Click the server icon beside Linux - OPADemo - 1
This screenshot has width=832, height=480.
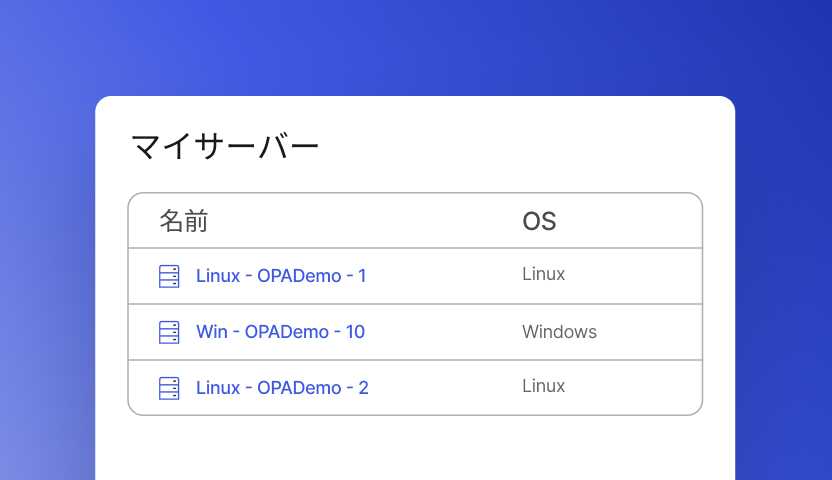pos(169,276)
